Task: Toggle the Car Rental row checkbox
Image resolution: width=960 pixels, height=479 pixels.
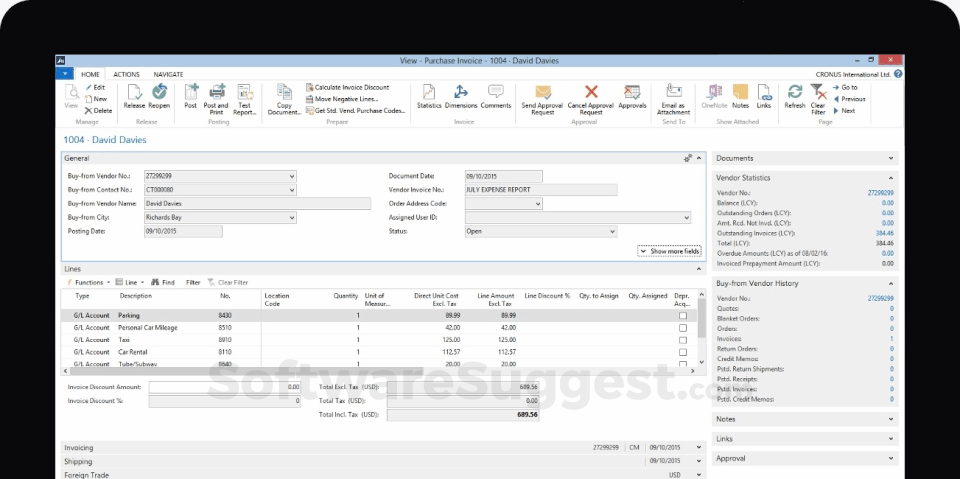Action: (683, 352)
